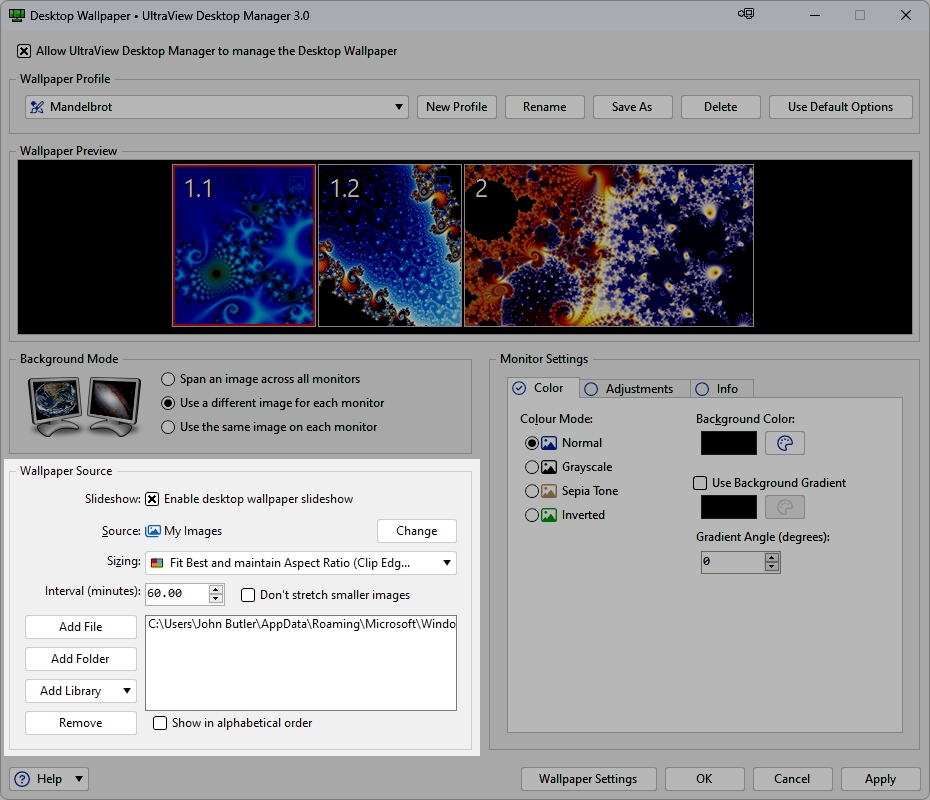
Task: Enable Use Background Gradient checkbox
Action: coord(701,483)
